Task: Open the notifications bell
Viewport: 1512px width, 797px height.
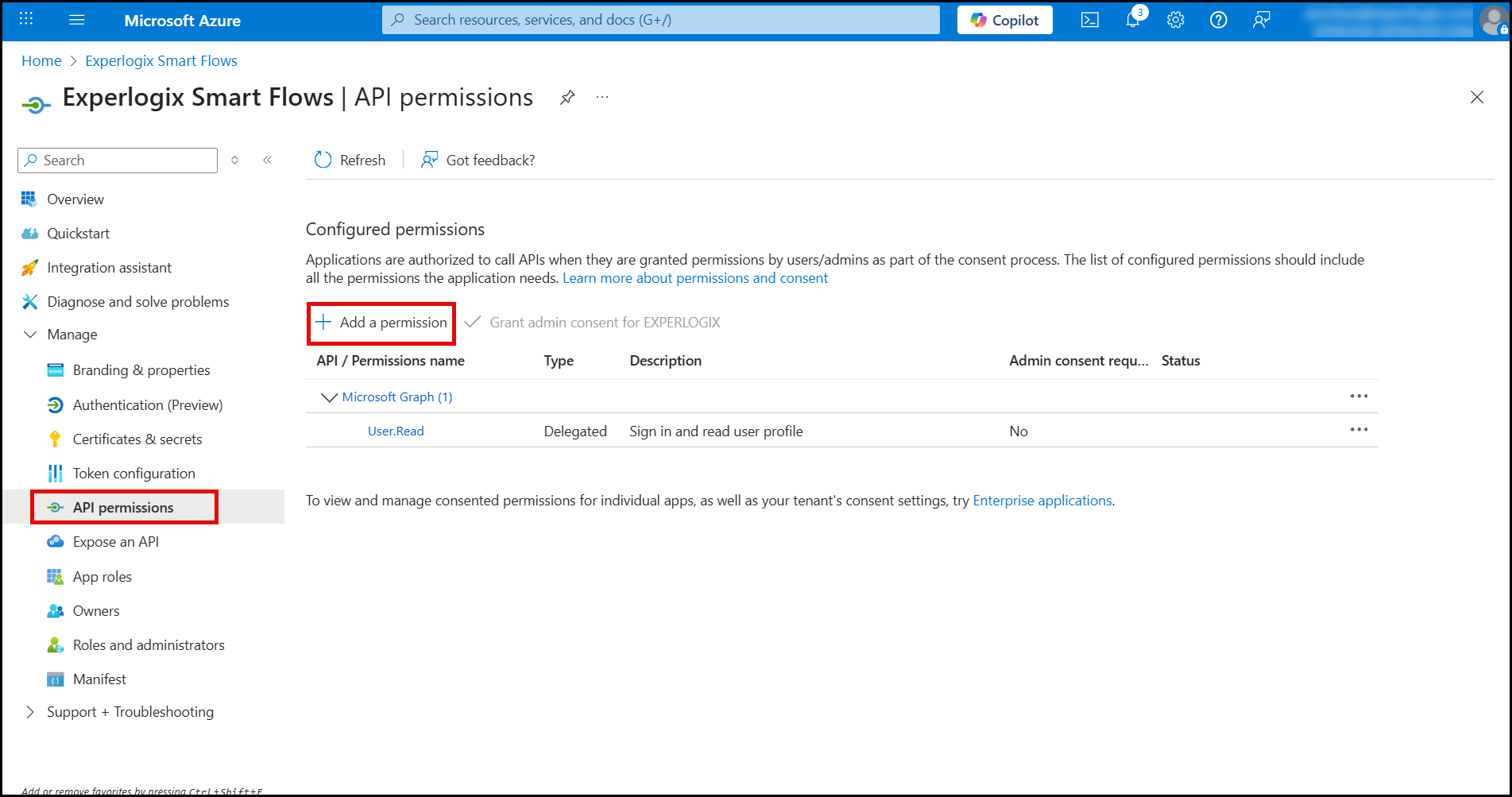Action: pyautogui.click(x=1133, y=20)
